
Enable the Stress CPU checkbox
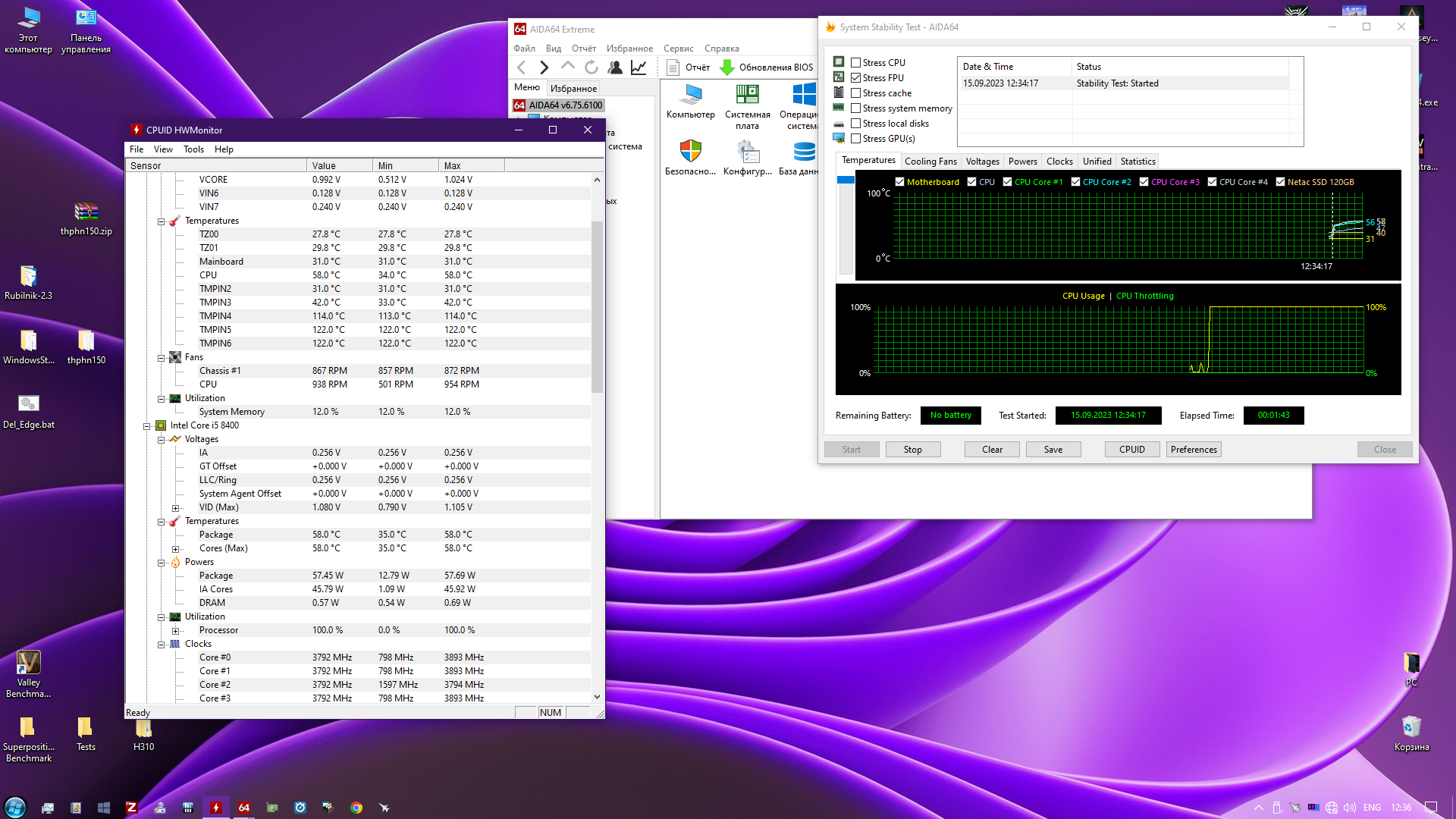tap(855, 63)
